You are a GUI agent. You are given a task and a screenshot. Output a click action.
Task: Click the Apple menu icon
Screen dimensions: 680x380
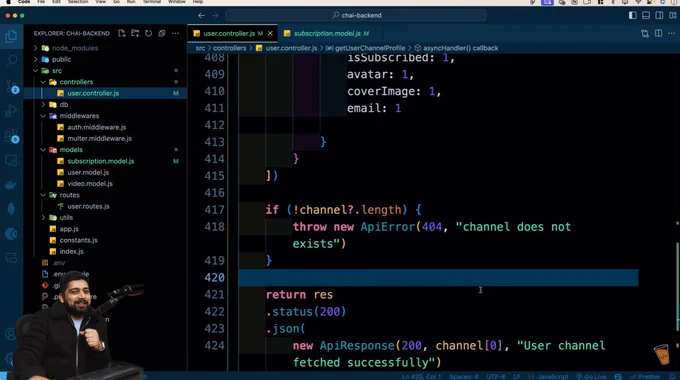8,2
